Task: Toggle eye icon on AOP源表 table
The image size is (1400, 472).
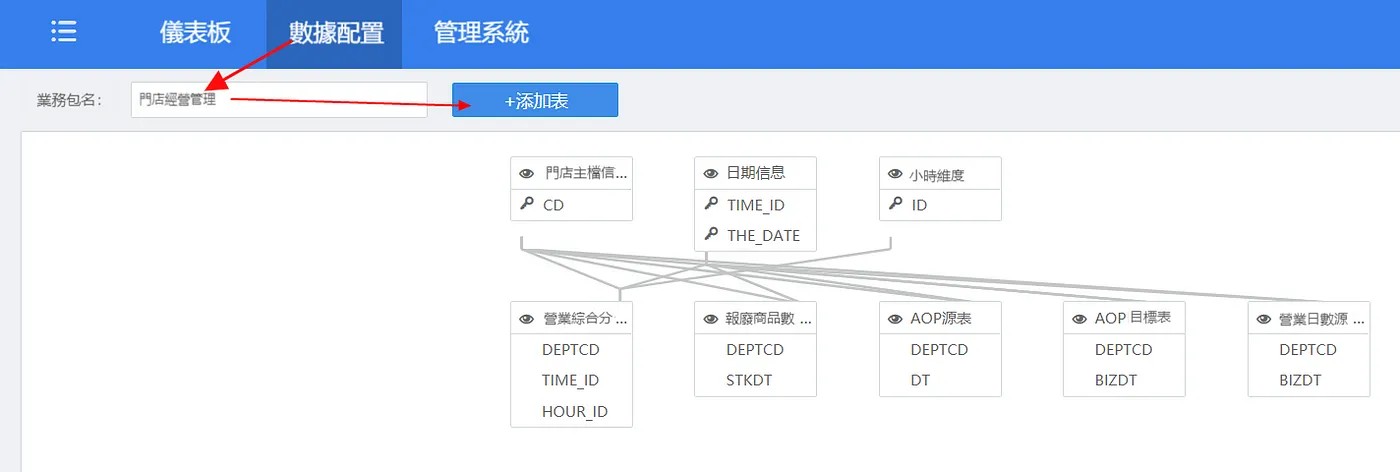Action: click(895, 319)
